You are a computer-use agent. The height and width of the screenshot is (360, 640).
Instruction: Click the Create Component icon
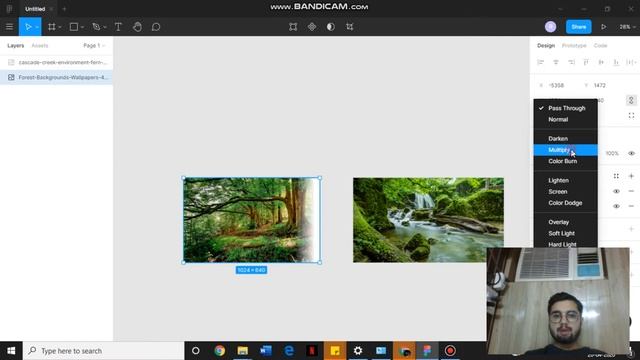[x=312, y=27]
